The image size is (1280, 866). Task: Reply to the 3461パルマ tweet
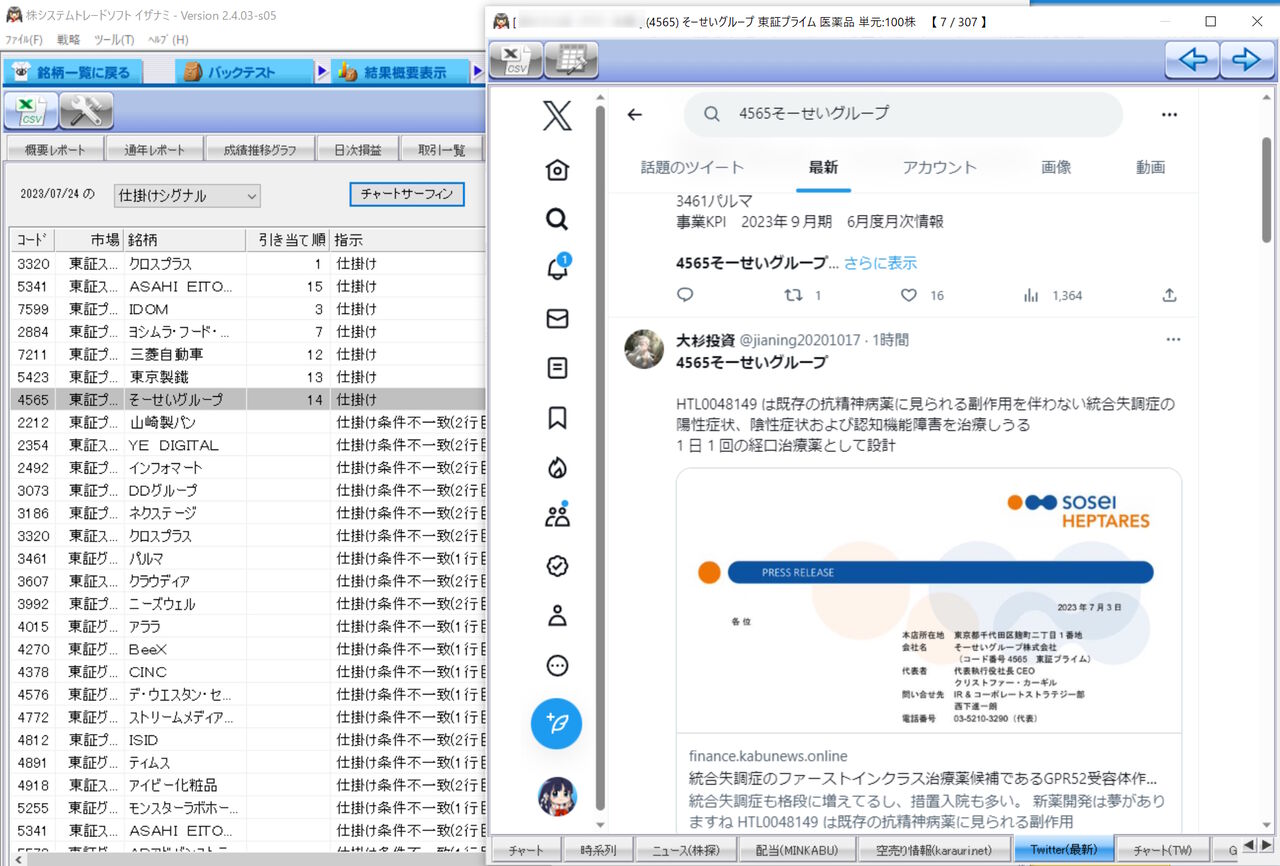(x=685, y=295)
